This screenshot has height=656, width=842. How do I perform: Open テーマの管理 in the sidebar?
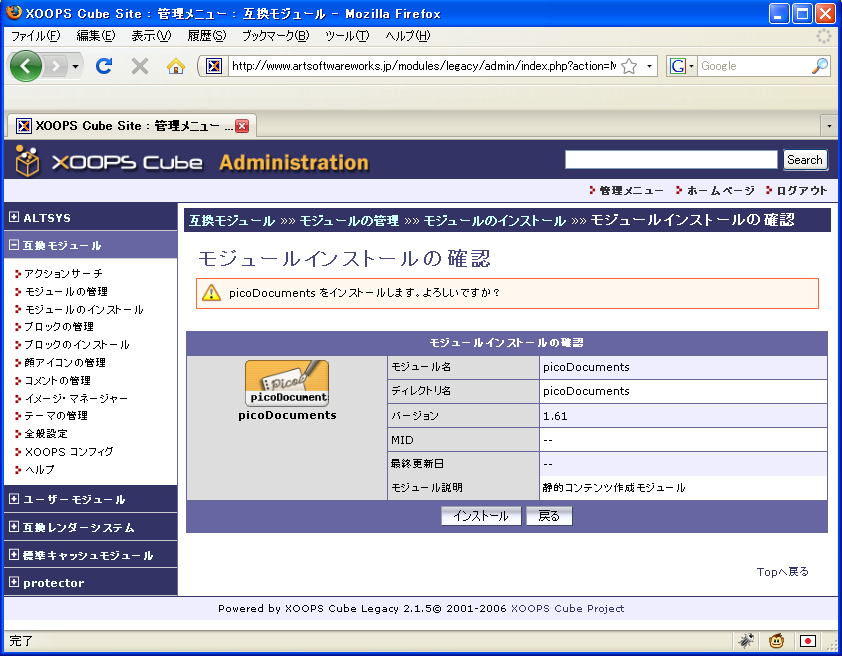point(56,416)
